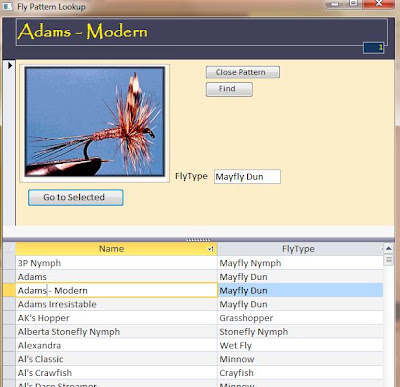The image size is (400, 387).
Task: Click the Minnow cell in Al's Classic row
Action: point(300,359)
